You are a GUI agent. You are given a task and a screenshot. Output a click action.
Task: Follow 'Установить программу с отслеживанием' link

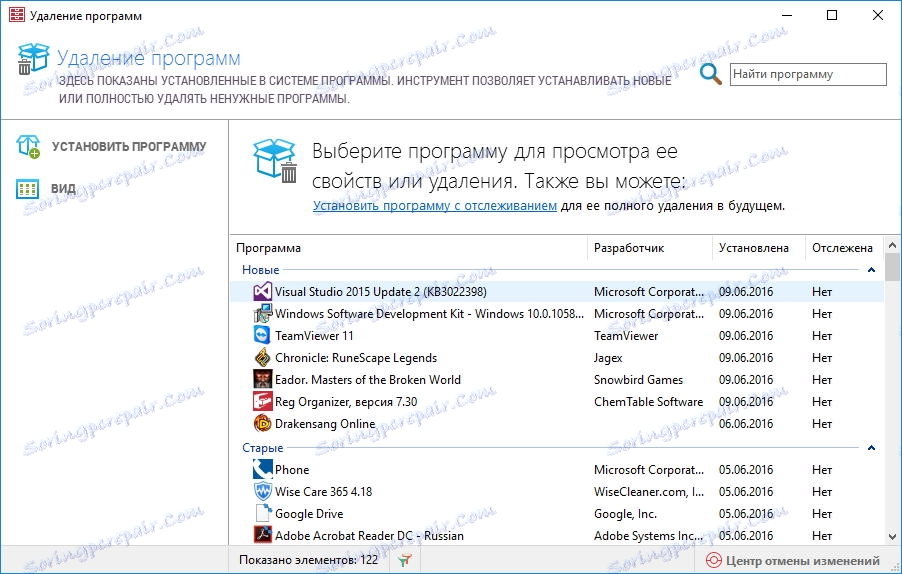pos(435,205)
